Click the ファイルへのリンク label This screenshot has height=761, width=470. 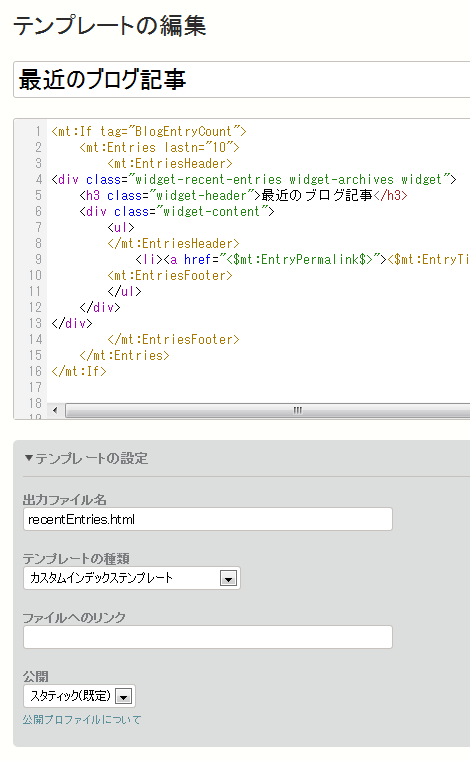(x=74, y=617)
